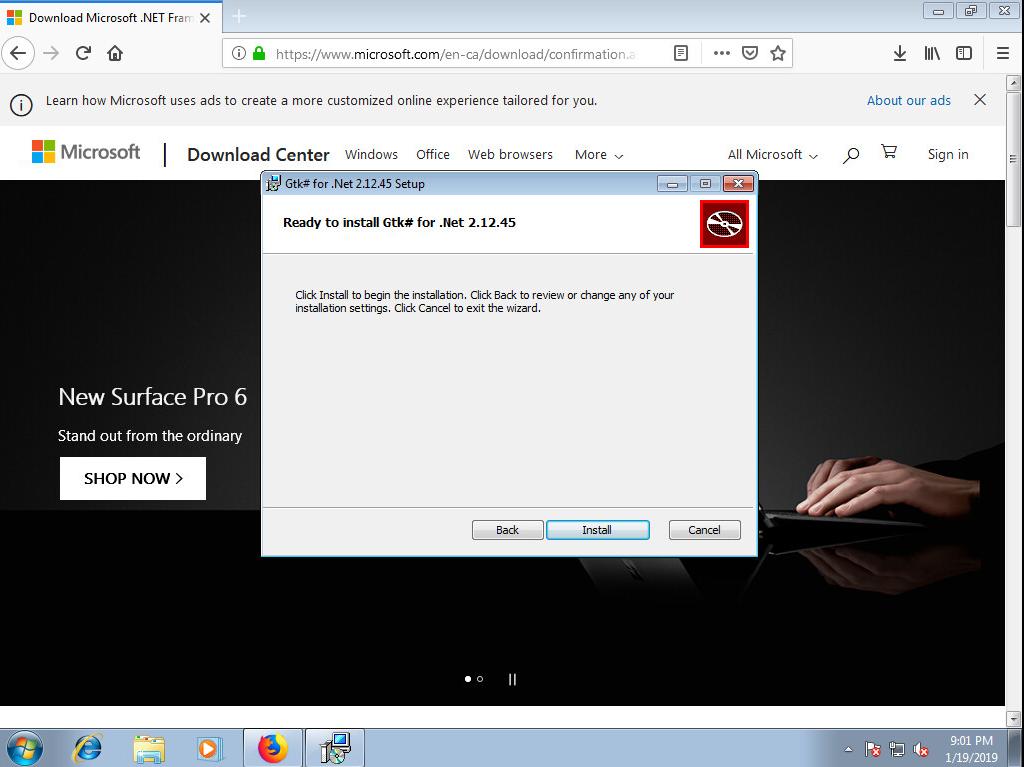The width and height of the screenshot is (1024, 767).
Task: Launch Internet Explorer from taskbar
Action: point(88,748)
